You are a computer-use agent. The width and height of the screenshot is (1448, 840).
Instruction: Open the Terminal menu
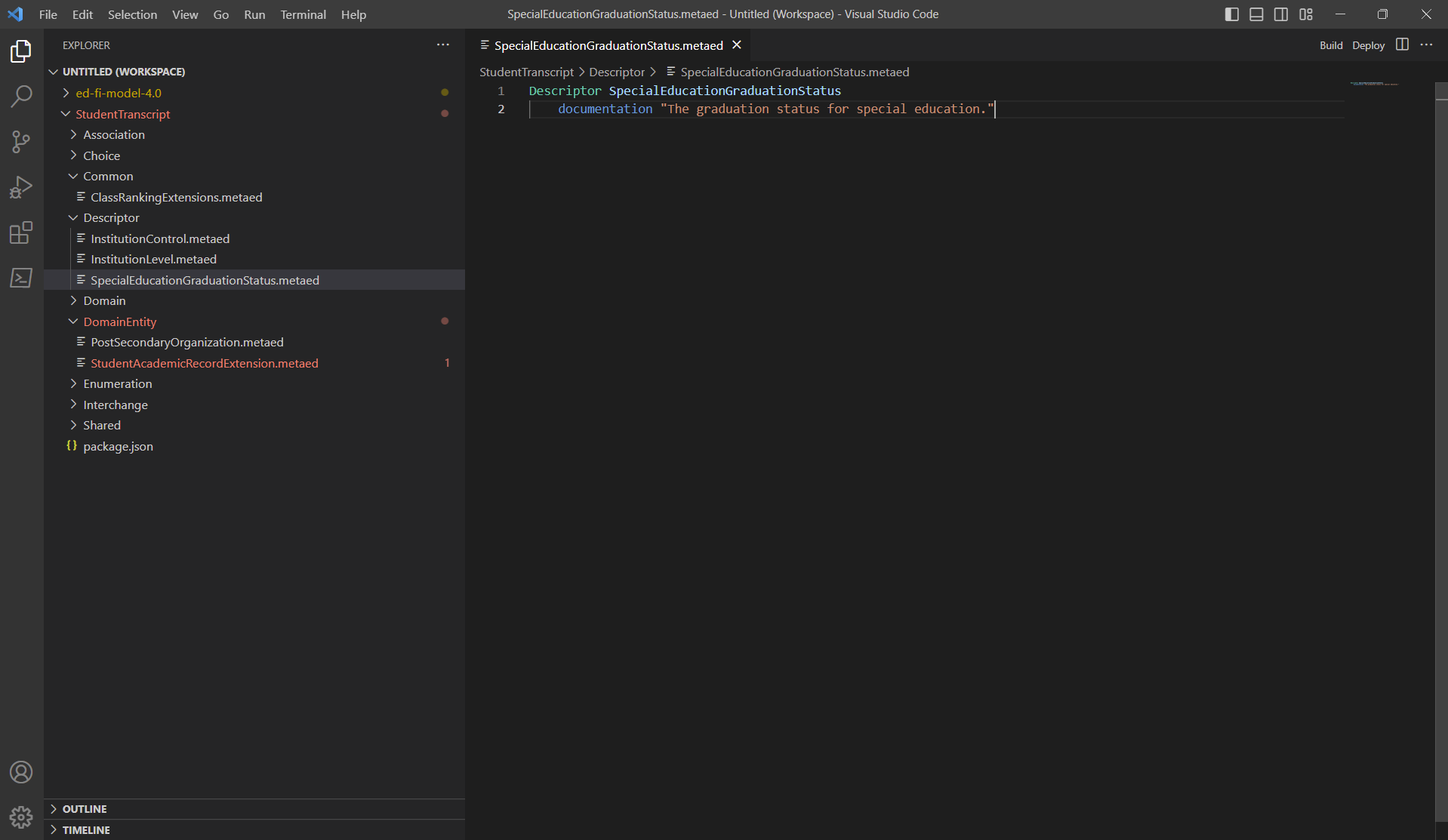[303, 14]
